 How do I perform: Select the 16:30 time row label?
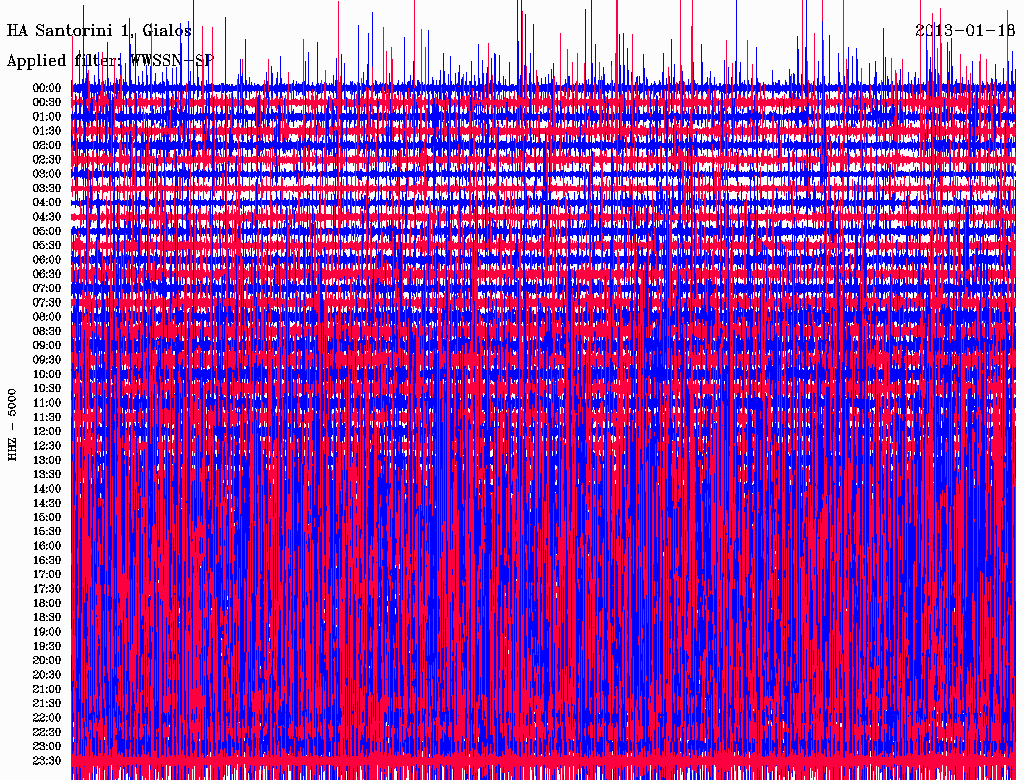tap(47, 561)
